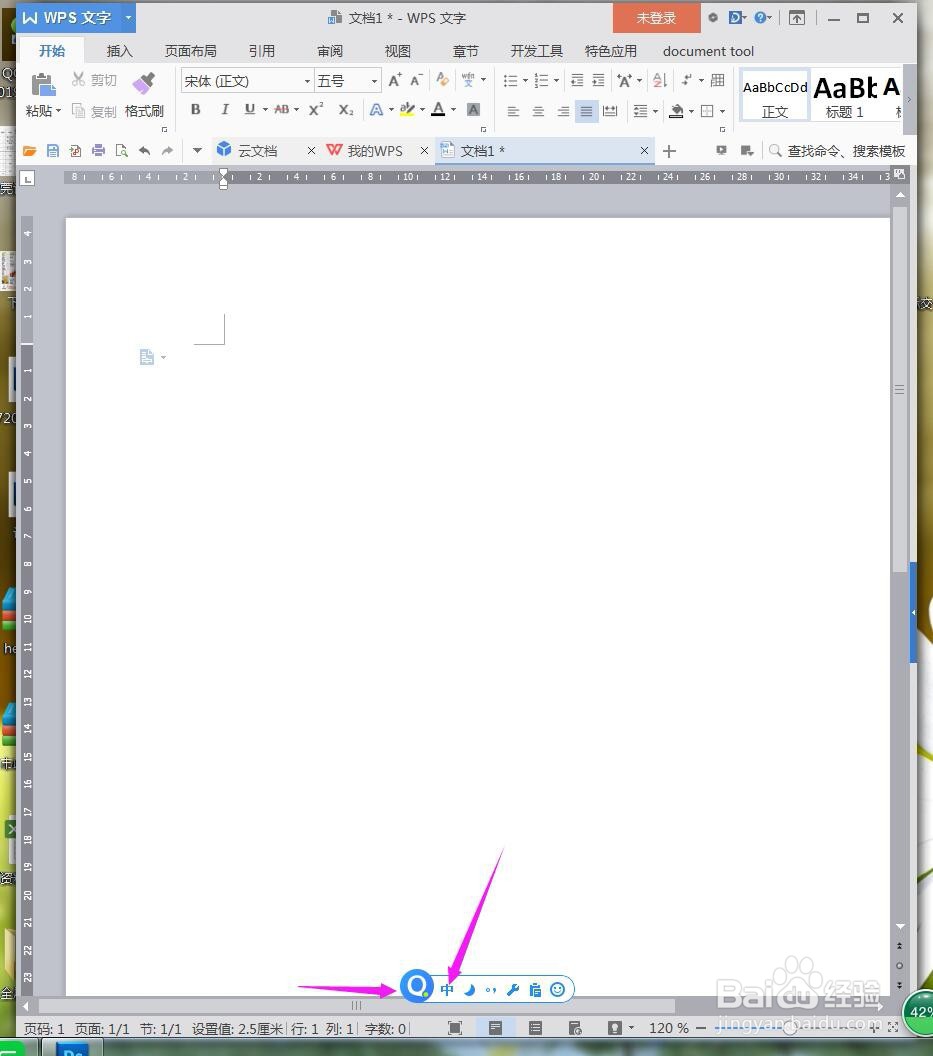
Task: Click the Copy (复制) icon
Action: pos(79,111)
